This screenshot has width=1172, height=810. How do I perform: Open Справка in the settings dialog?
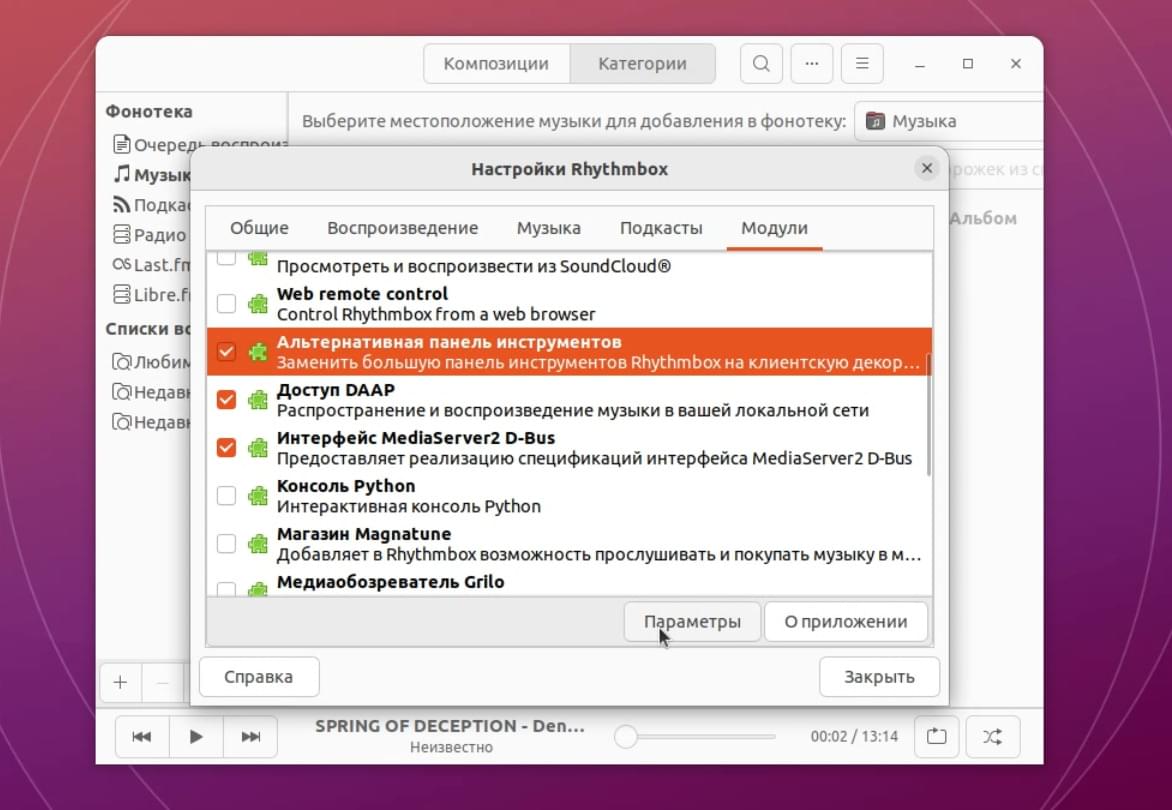point(259,677)
